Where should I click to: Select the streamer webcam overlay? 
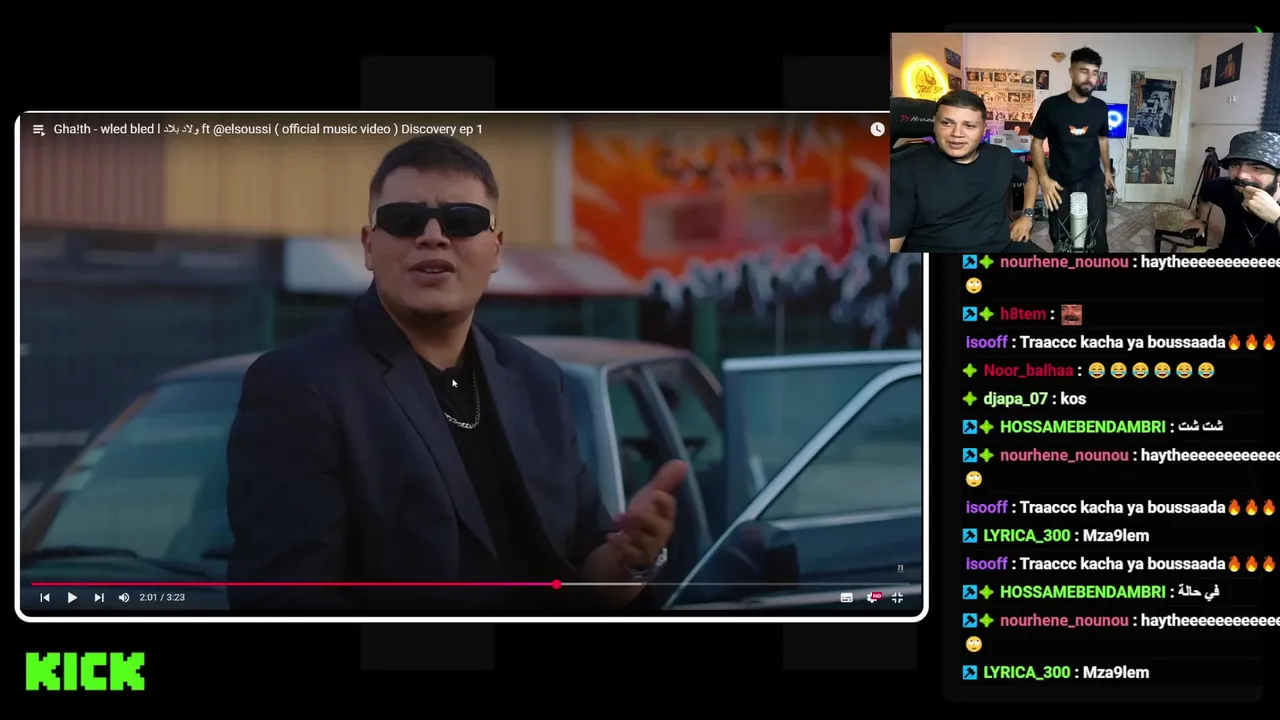1085,142
